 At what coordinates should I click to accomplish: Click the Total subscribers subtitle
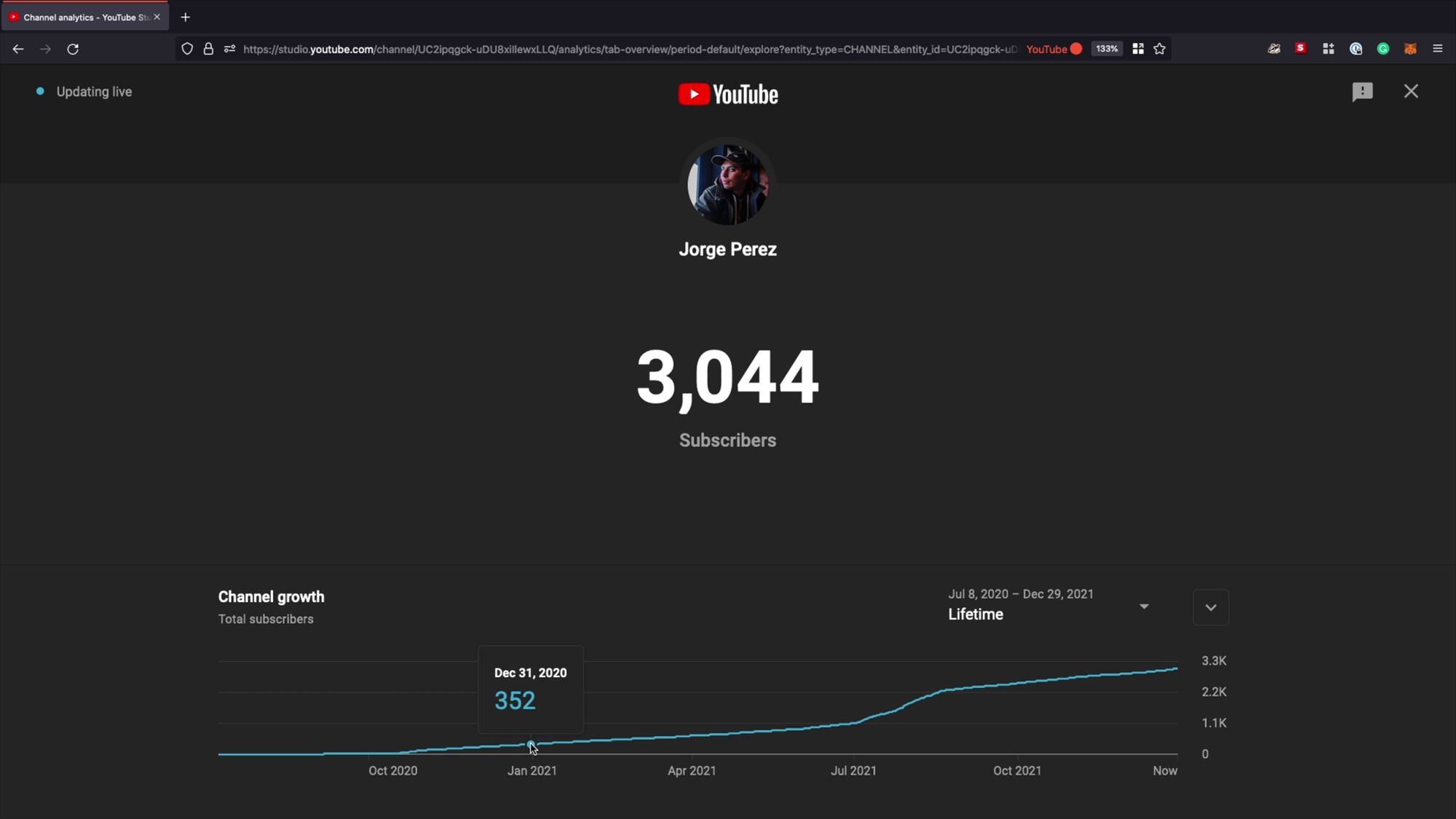(x=266, y=619)
